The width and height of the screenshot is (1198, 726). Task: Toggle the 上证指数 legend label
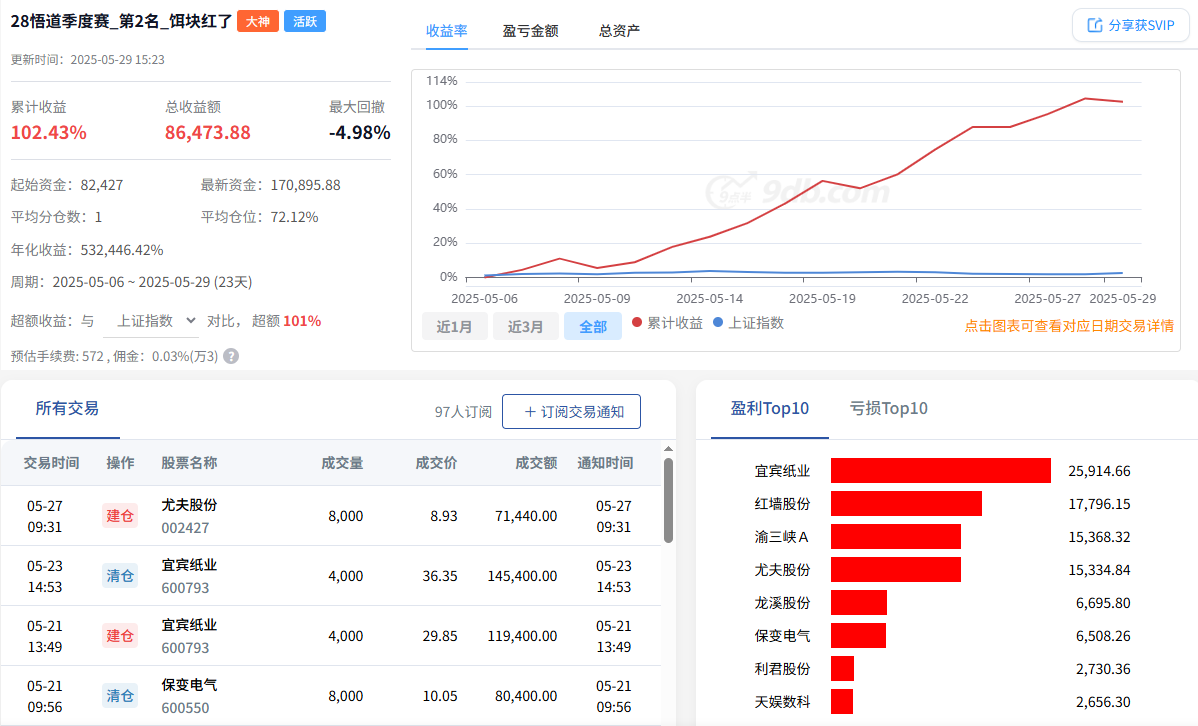click(756, 322)
